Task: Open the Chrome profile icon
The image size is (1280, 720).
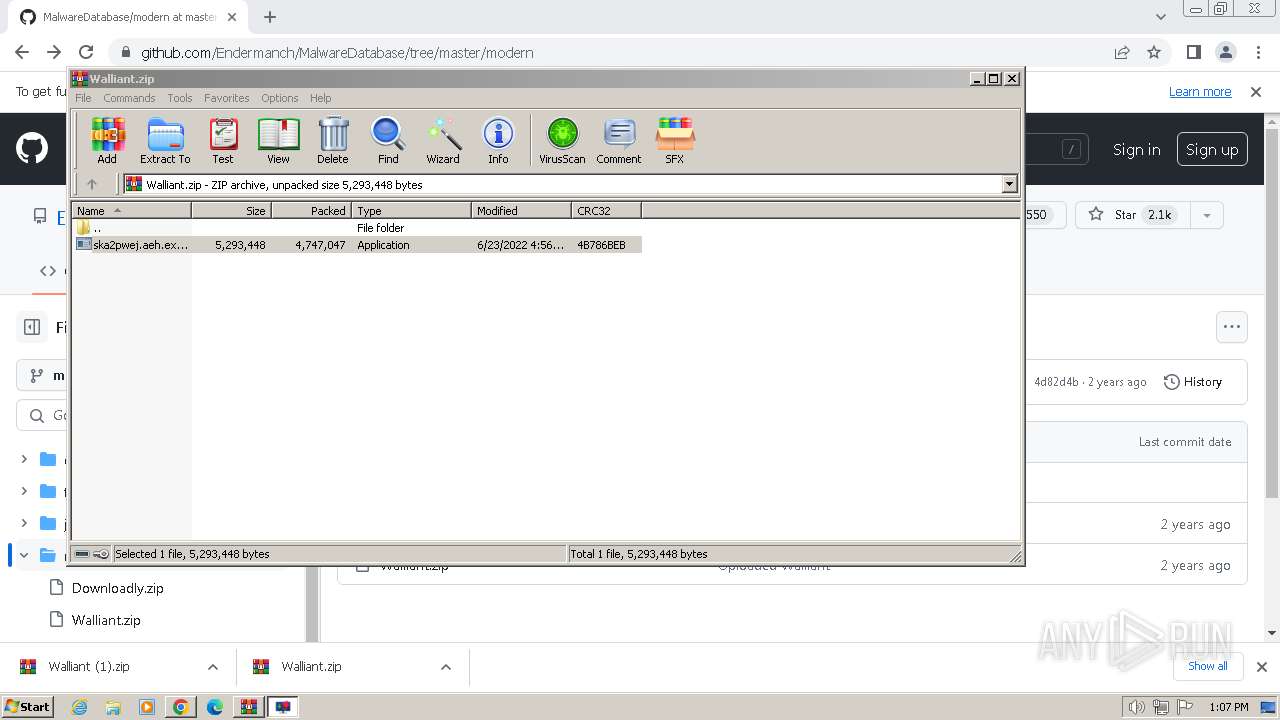Action: [x=1226, y=52]
